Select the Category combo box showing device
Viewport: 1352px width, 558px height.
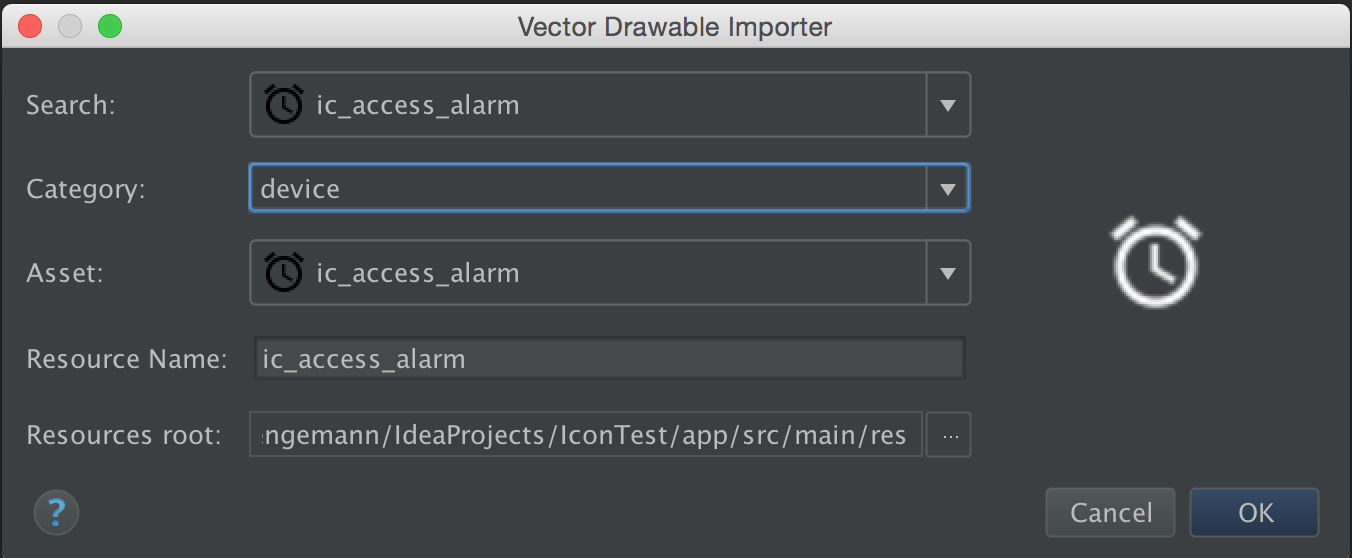click(x=609, y=188)
